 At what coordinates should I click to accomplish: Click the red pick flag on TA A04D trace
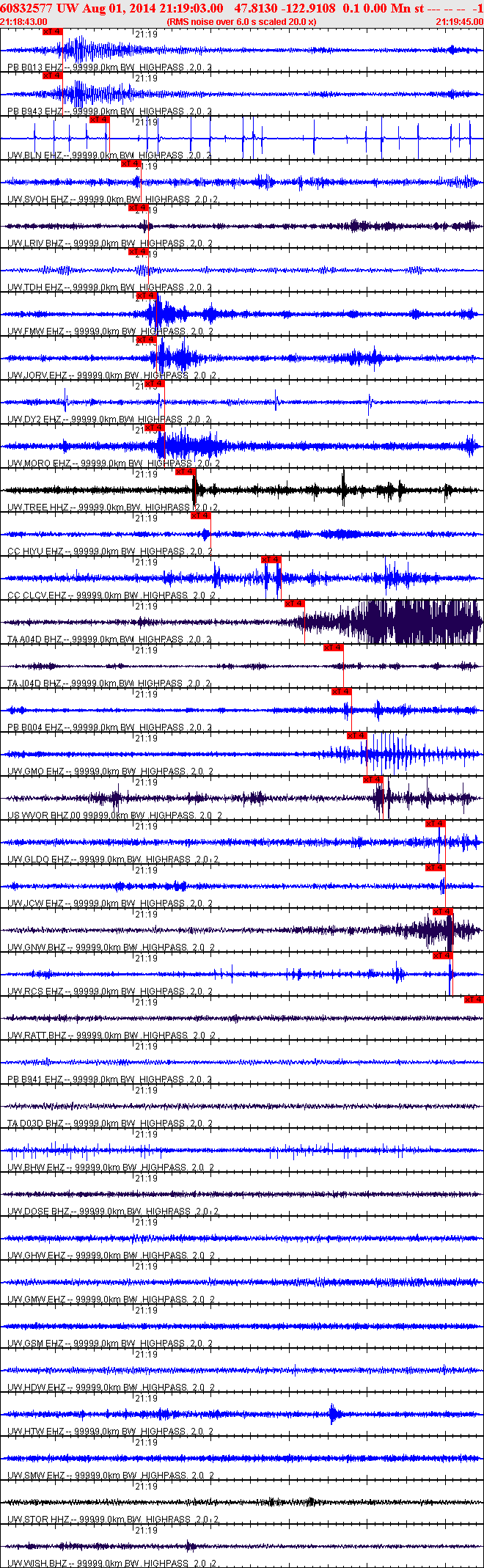pos(295,604)
